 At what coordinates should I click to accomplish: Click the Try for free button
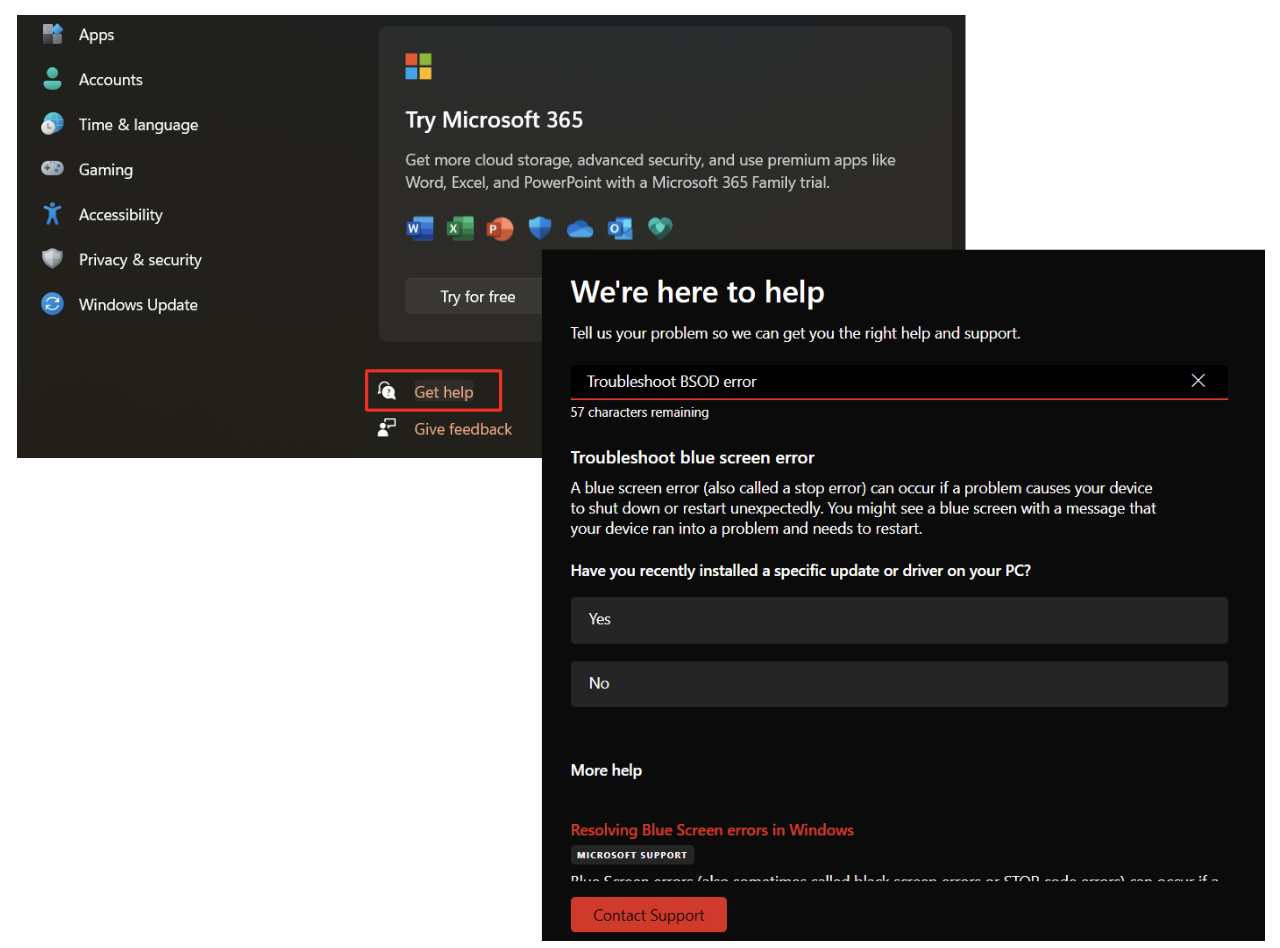[x=478, y=297]
